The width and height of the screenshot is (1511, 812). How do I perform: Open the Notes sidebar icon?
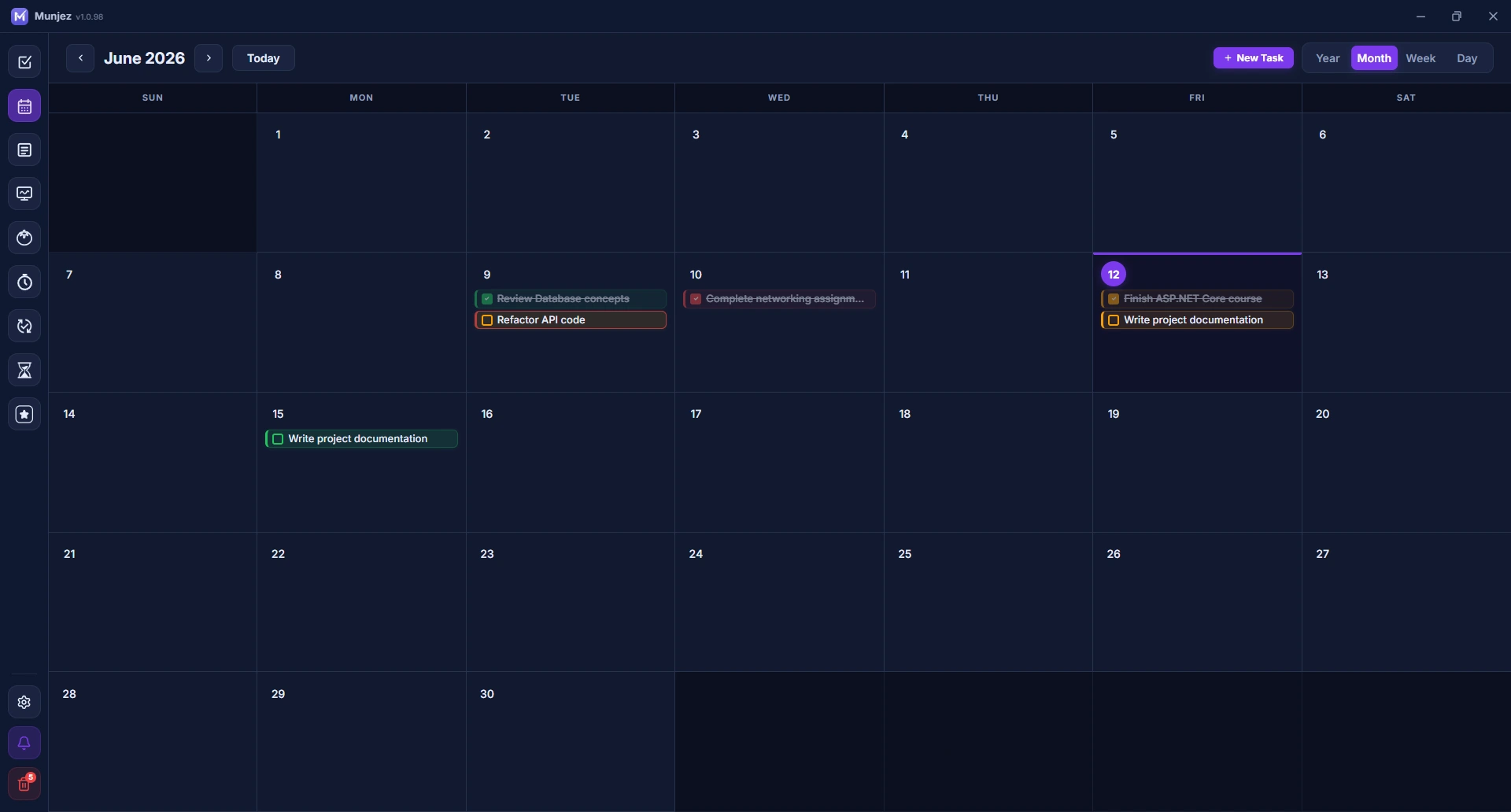(x=24, y=150)
